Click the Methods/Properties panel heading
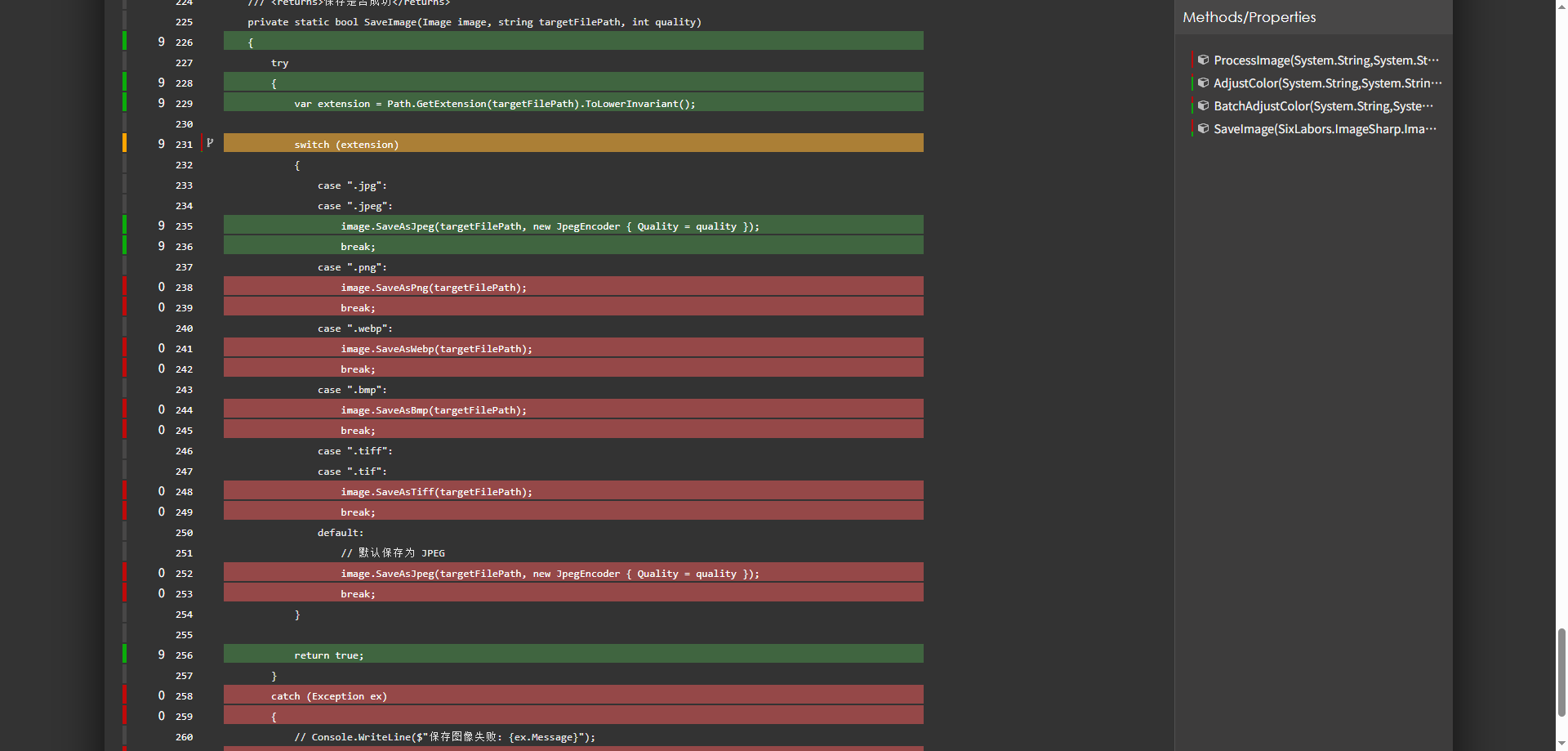 coord(1249,17)
